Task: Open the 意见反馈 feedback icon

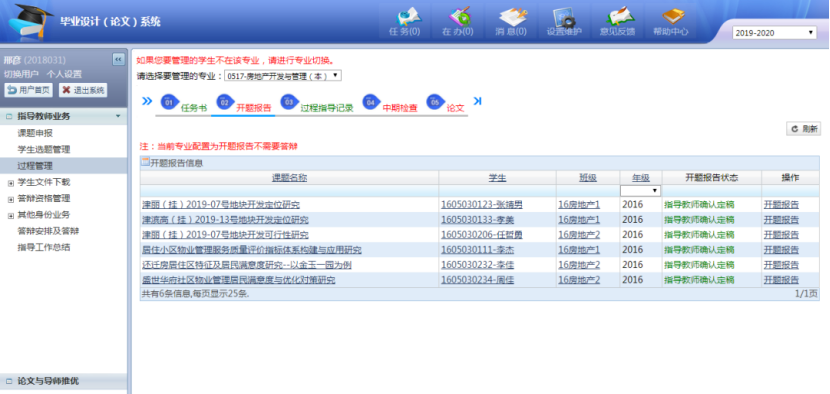Action: (617, 21)
